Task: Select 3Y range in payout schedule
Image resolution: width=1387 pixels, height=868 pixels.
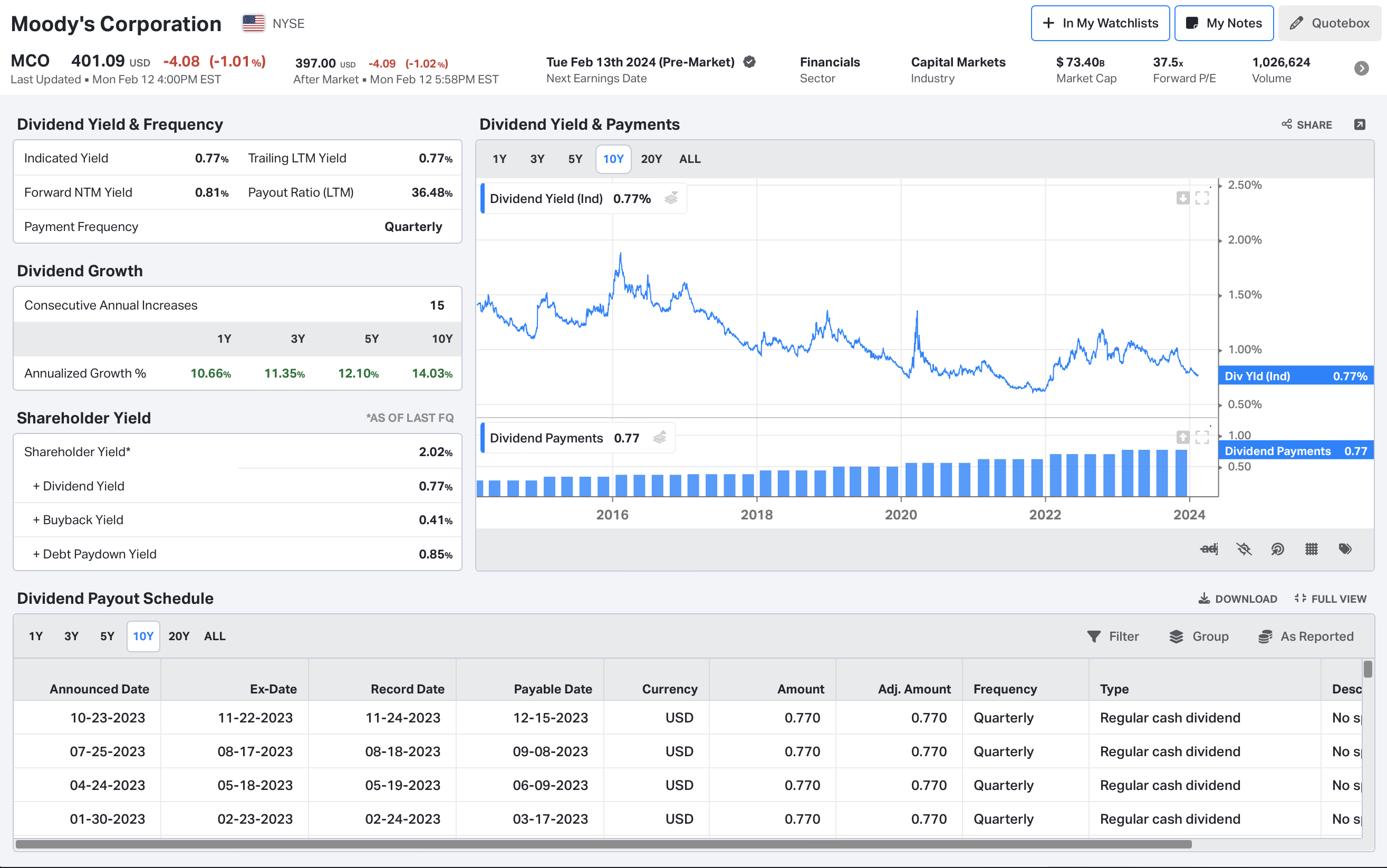Action: [x=71, y=636]
